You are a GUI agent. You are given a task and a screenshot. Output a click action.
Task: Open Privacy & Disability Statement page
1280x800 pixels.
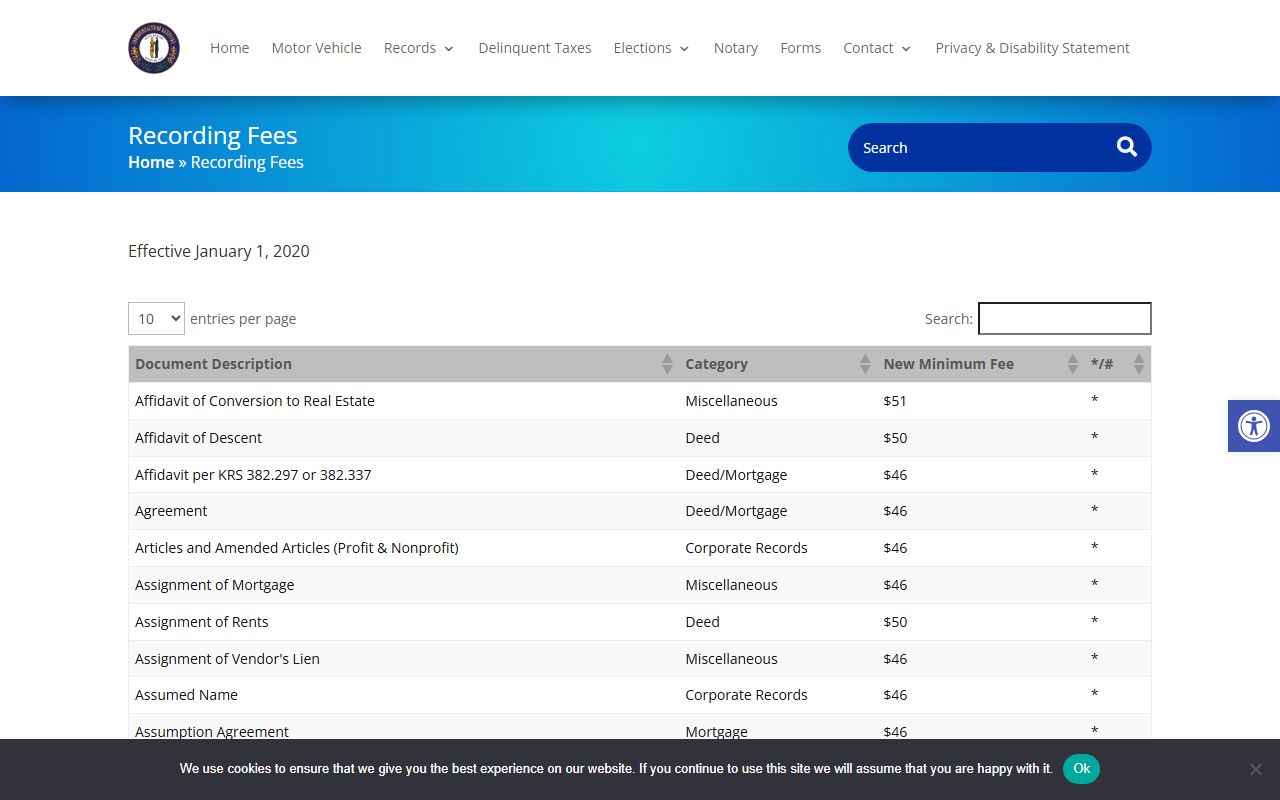click(1032, 48)
